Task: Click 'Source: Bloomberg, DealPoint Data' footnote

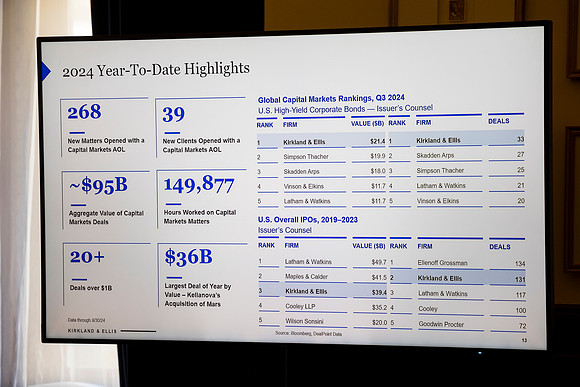Action: (308, 333)
